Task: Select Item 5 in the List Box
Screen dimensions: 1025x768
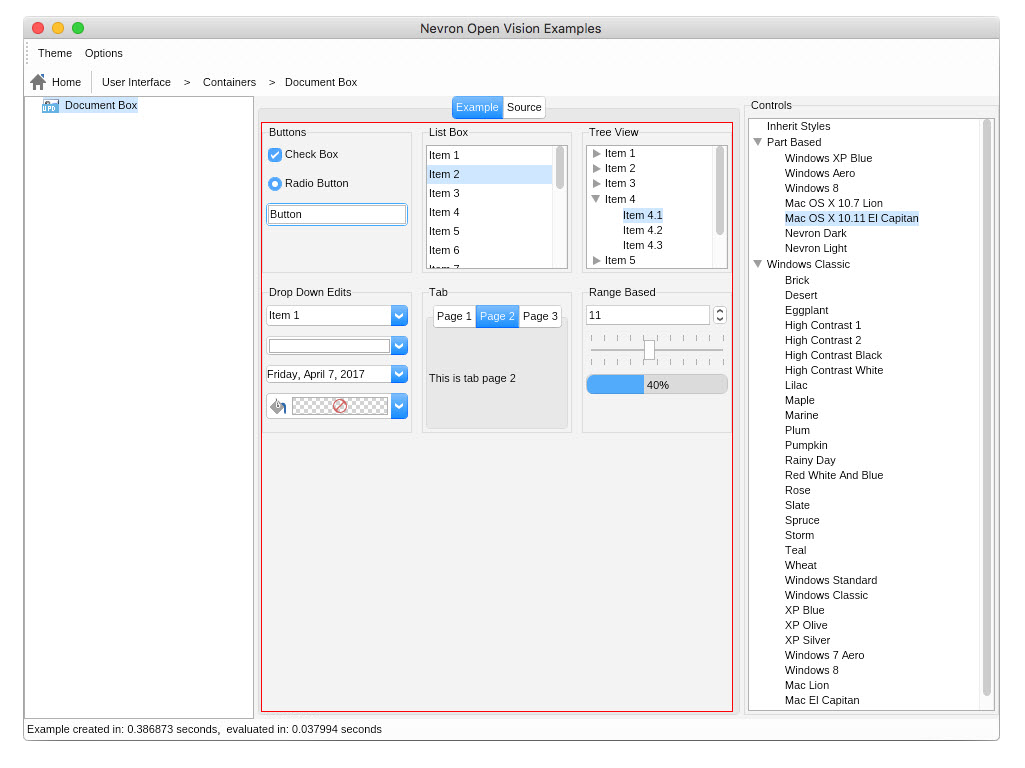Action: 444,231
